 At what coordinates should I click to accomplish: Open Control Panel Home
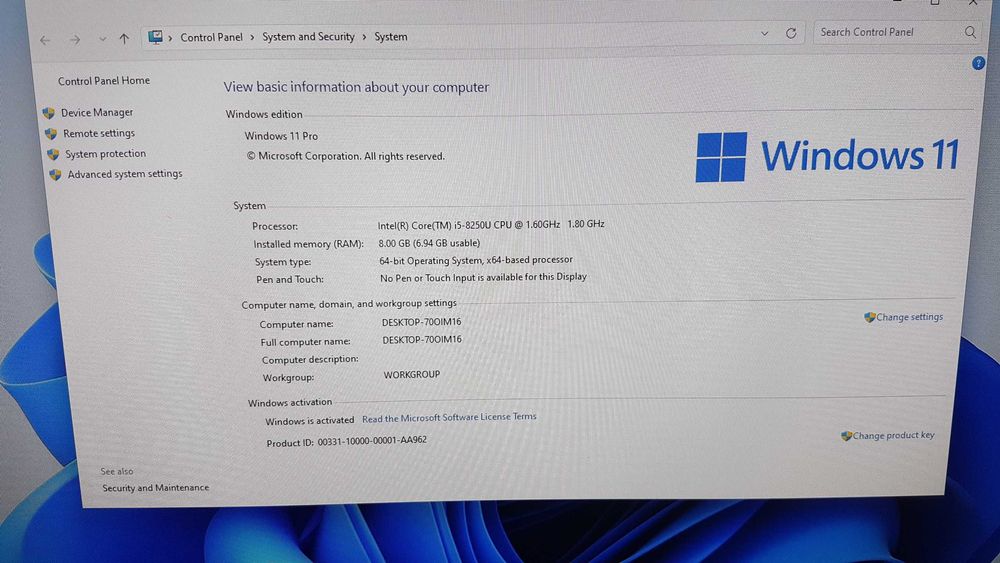(x=104, y=80)
